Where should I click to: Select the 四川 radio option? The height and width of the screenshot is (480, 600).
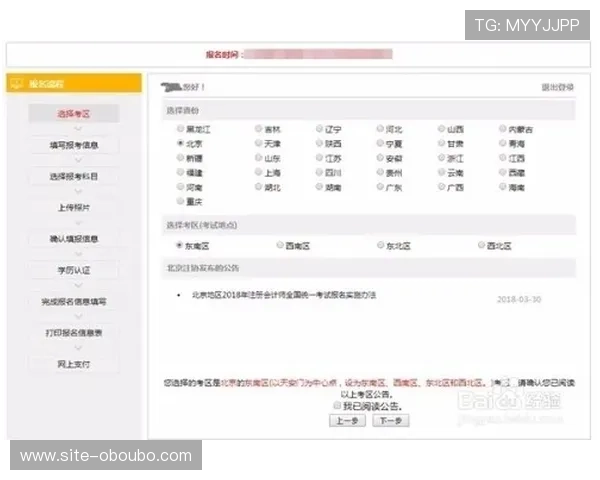click(320, 172)
